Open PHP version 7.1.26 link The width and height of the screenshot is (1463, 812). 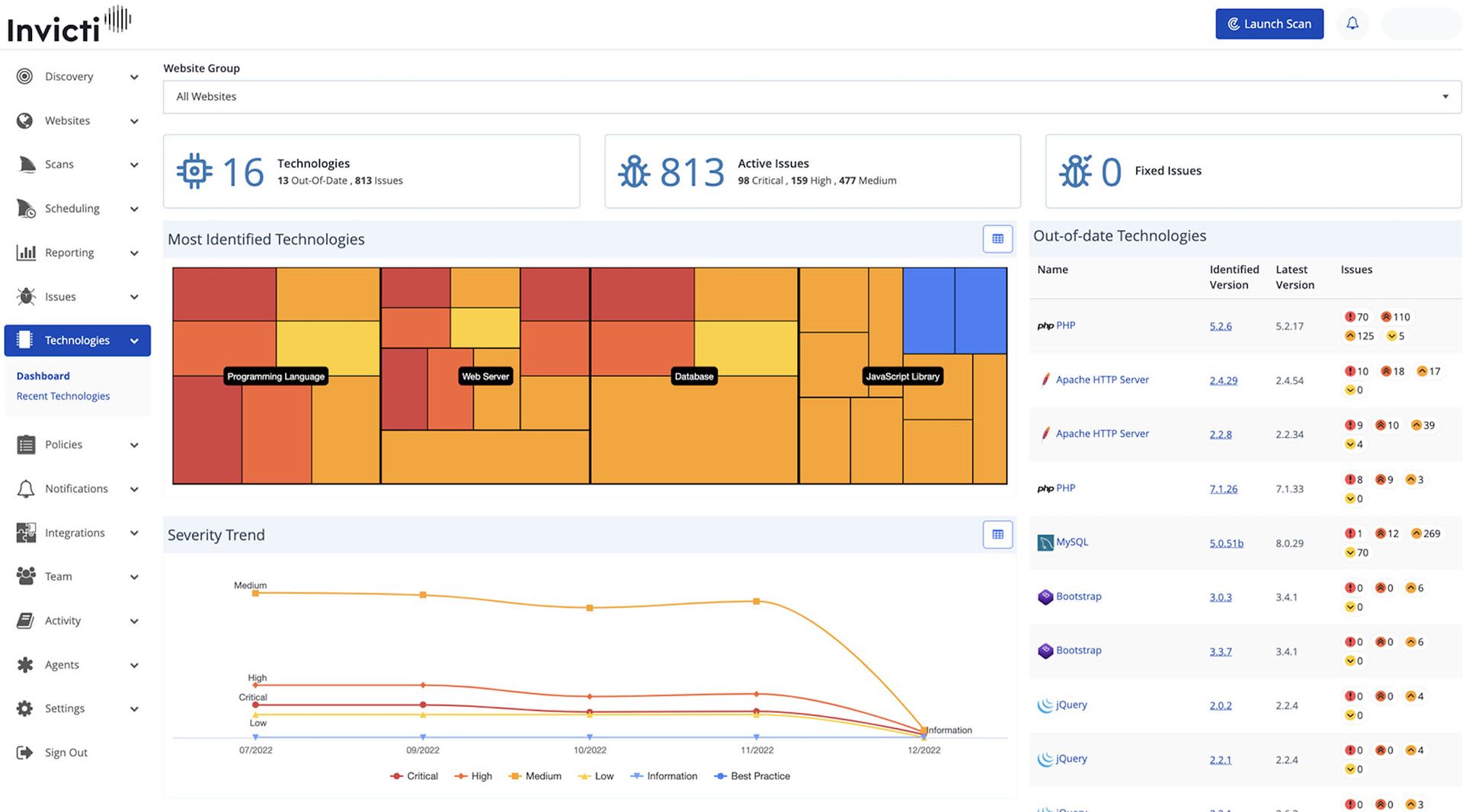pos(1224,489)
